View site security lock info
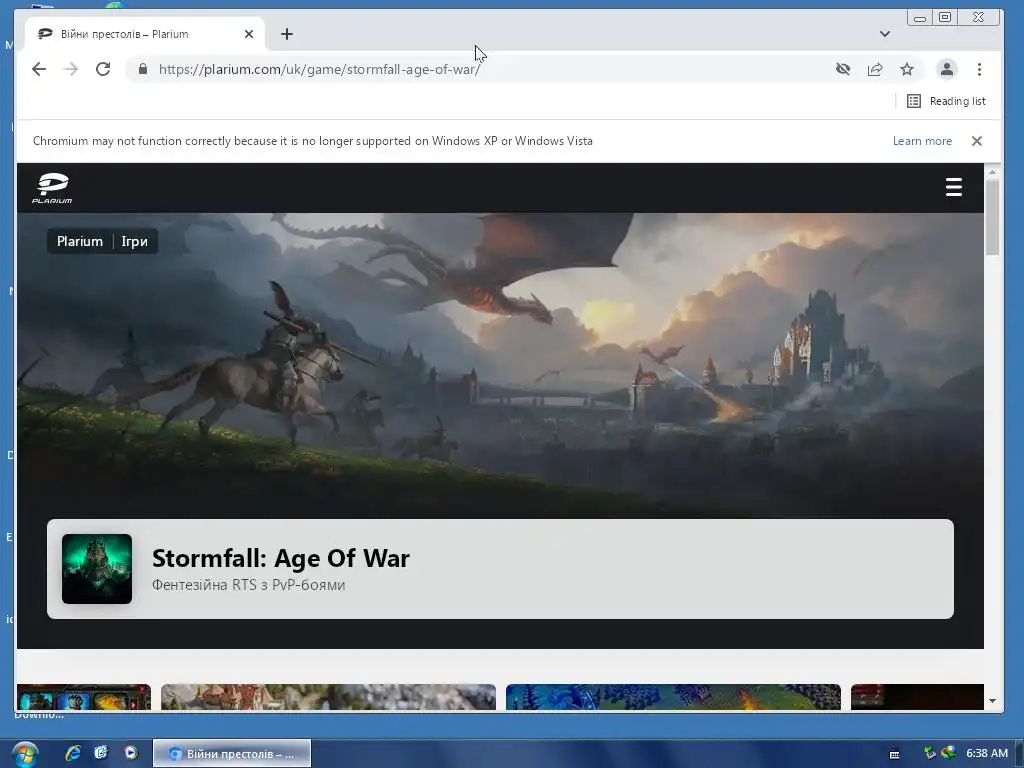The width and height of the screenshot is (1024, 768). click(x=143, y=69)
